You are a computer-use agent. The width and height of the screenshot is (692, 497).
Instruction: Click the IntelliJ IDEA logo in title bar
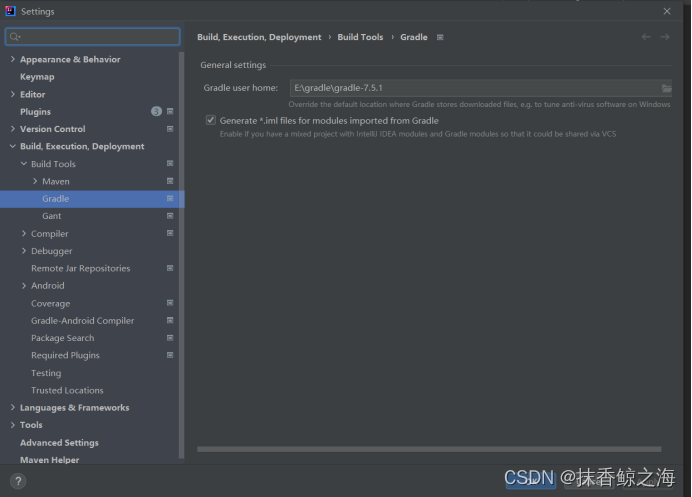[x=11, y=11]
